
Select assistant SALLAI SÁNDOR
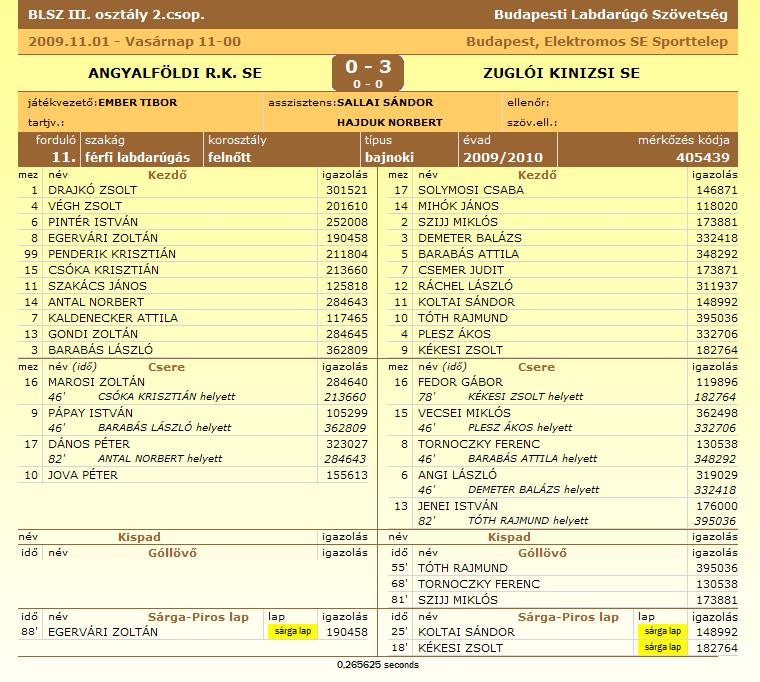tap(385, 103)
